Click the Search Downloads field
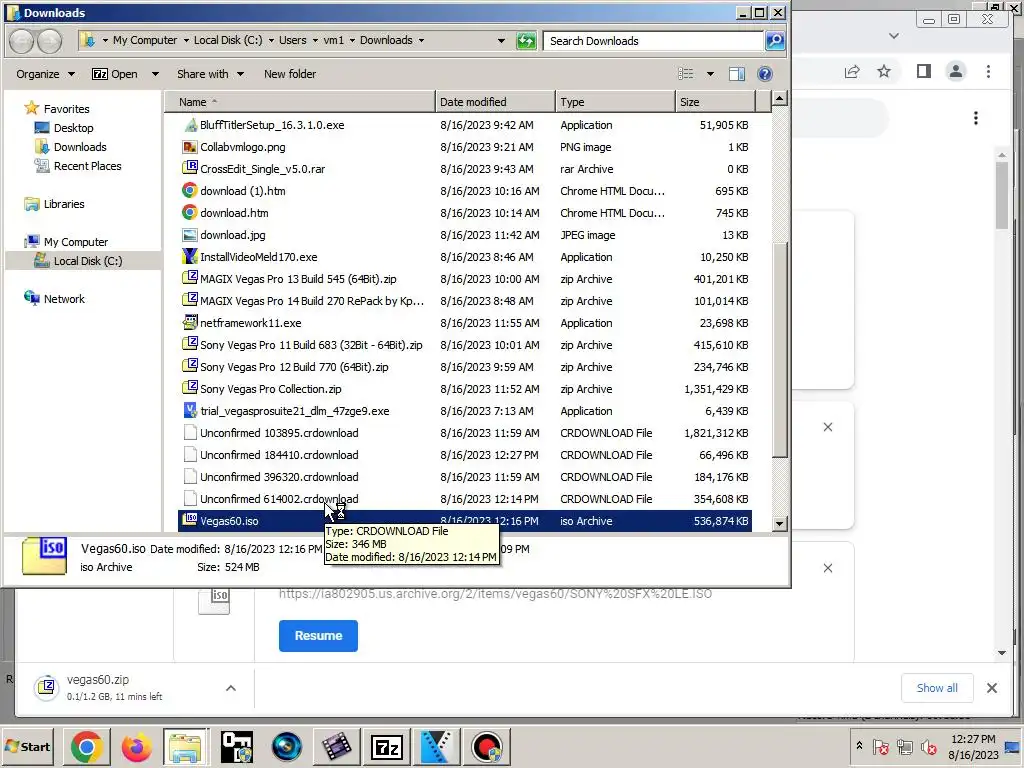The width and height of the screenshot is (1024, 768). [x=654, y=41]
